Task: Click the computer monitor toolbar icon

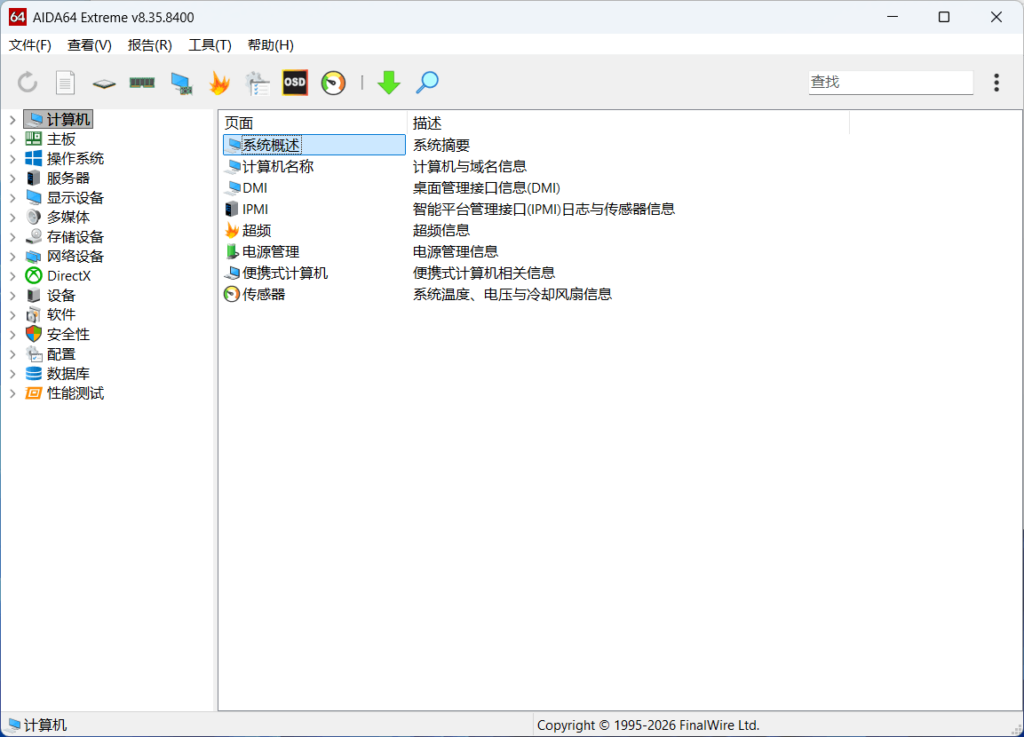Action: click(x=181, y=83)
